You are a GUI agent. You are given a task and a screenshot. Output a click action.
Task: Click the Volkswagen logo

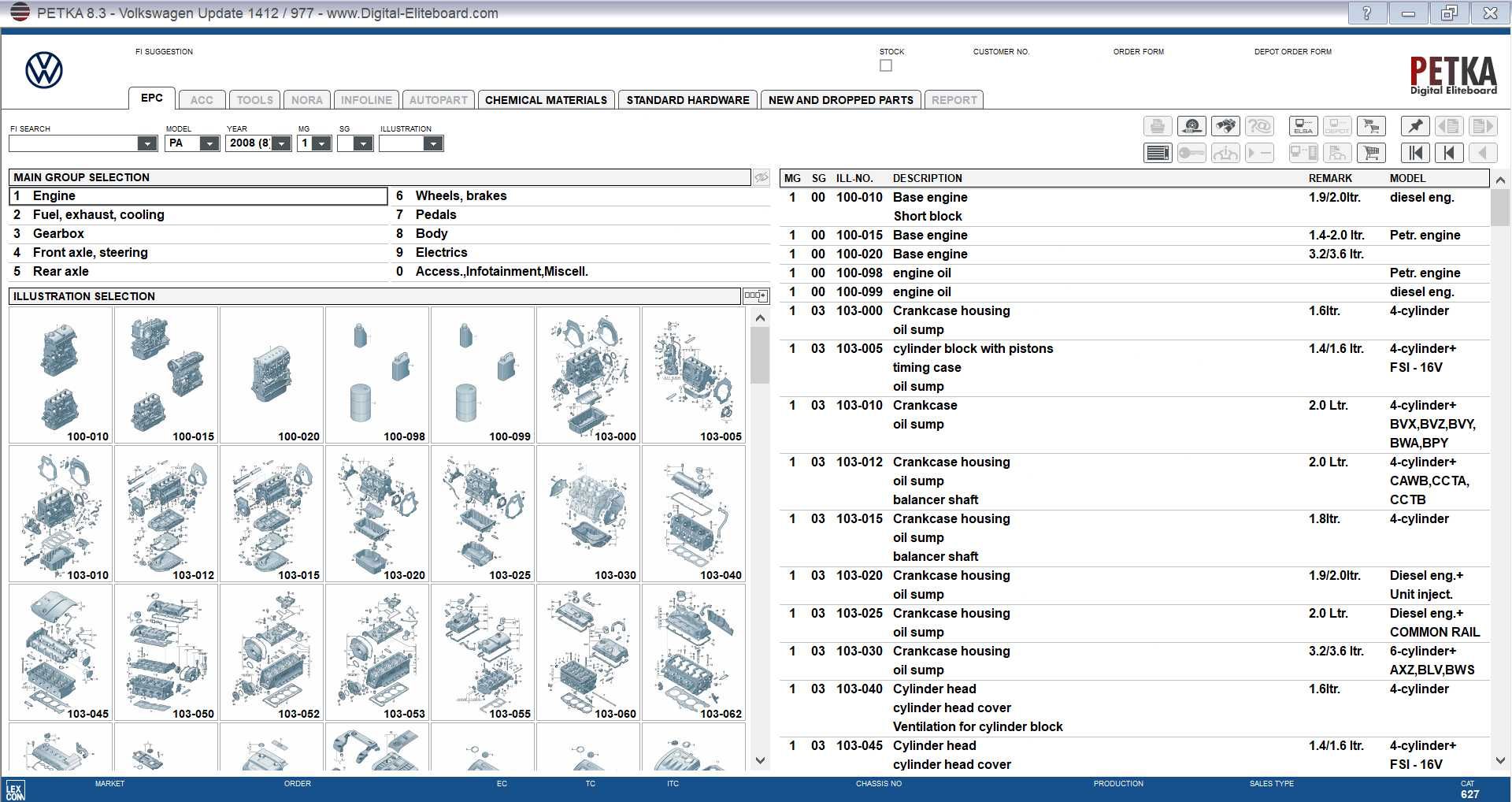(x=44, y=70)
